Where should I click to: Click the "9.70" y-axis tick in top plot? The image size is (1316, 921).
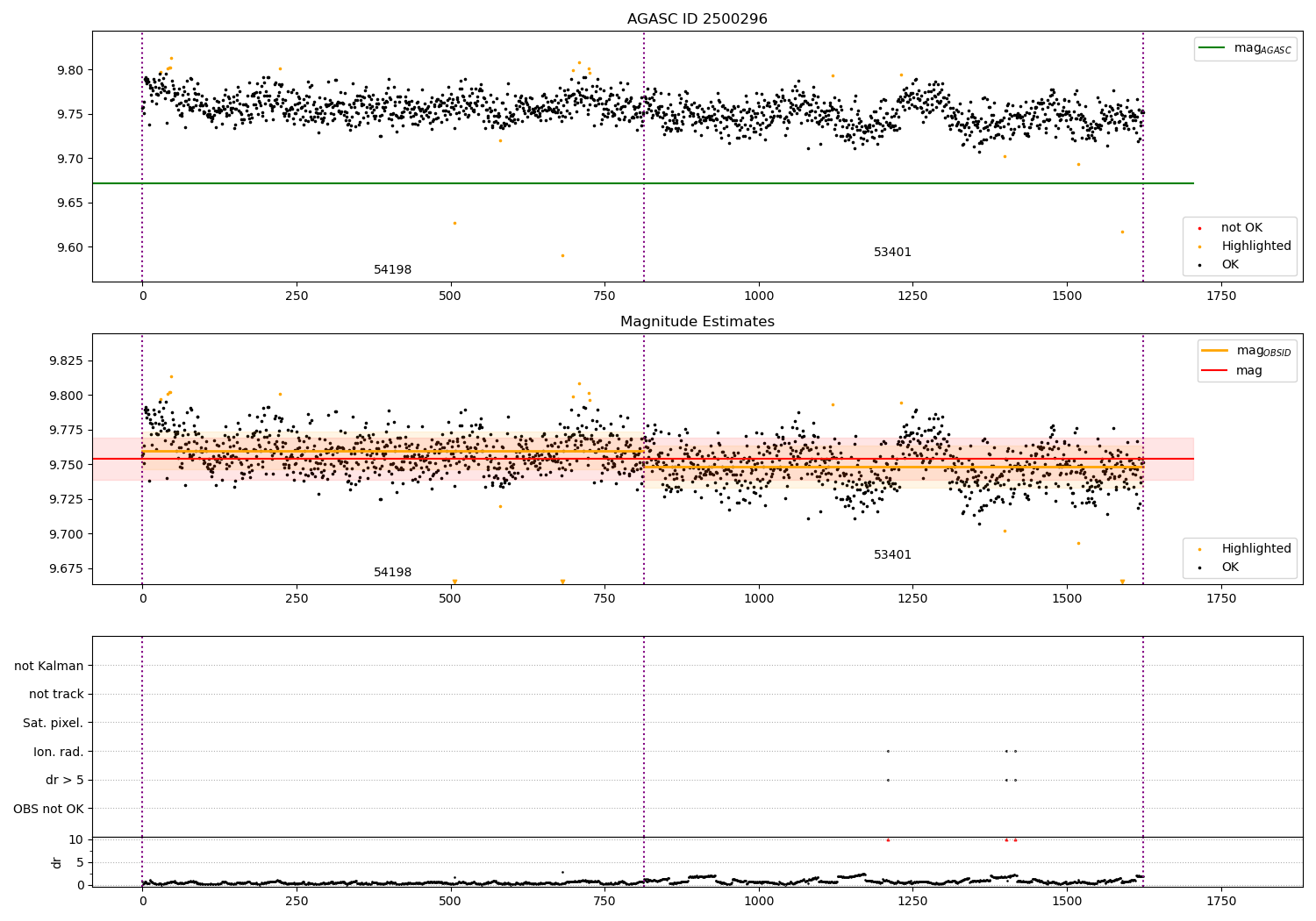point(69,159)
